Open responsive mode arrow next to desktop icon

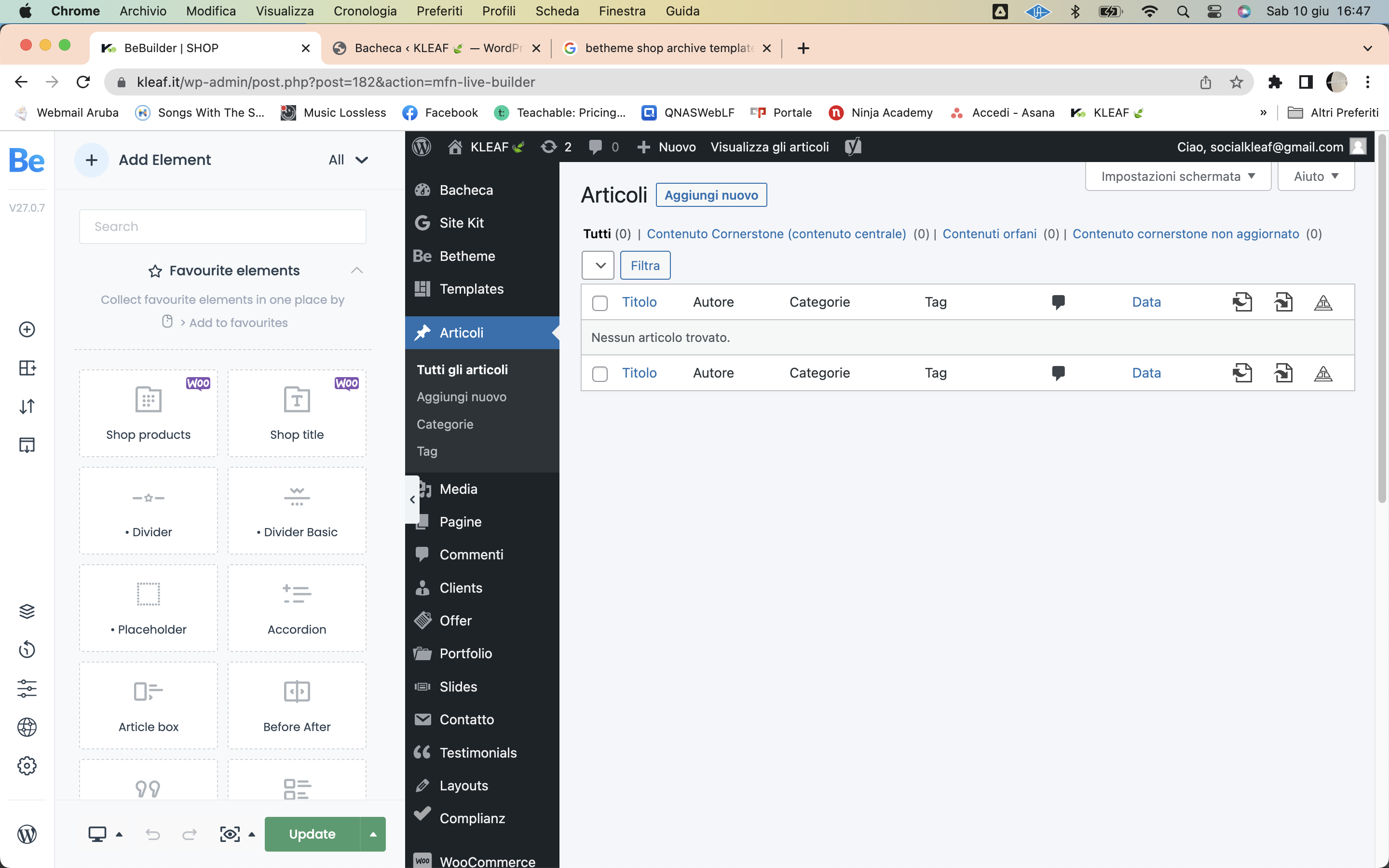pyautogui.click(x=120, y=834)
